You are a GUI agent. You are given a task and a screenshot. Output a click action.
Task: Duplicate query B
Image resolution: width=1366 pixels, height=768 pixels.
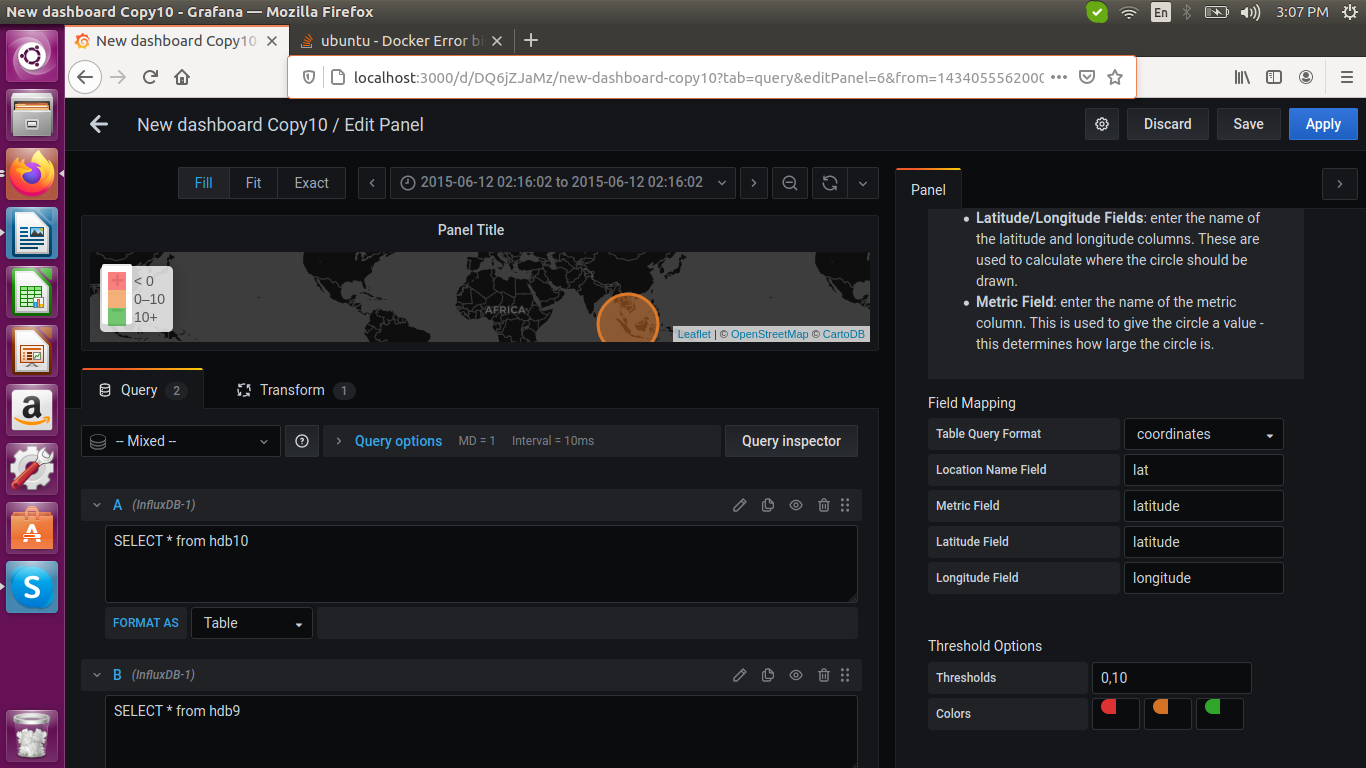[x=768, y=675]
